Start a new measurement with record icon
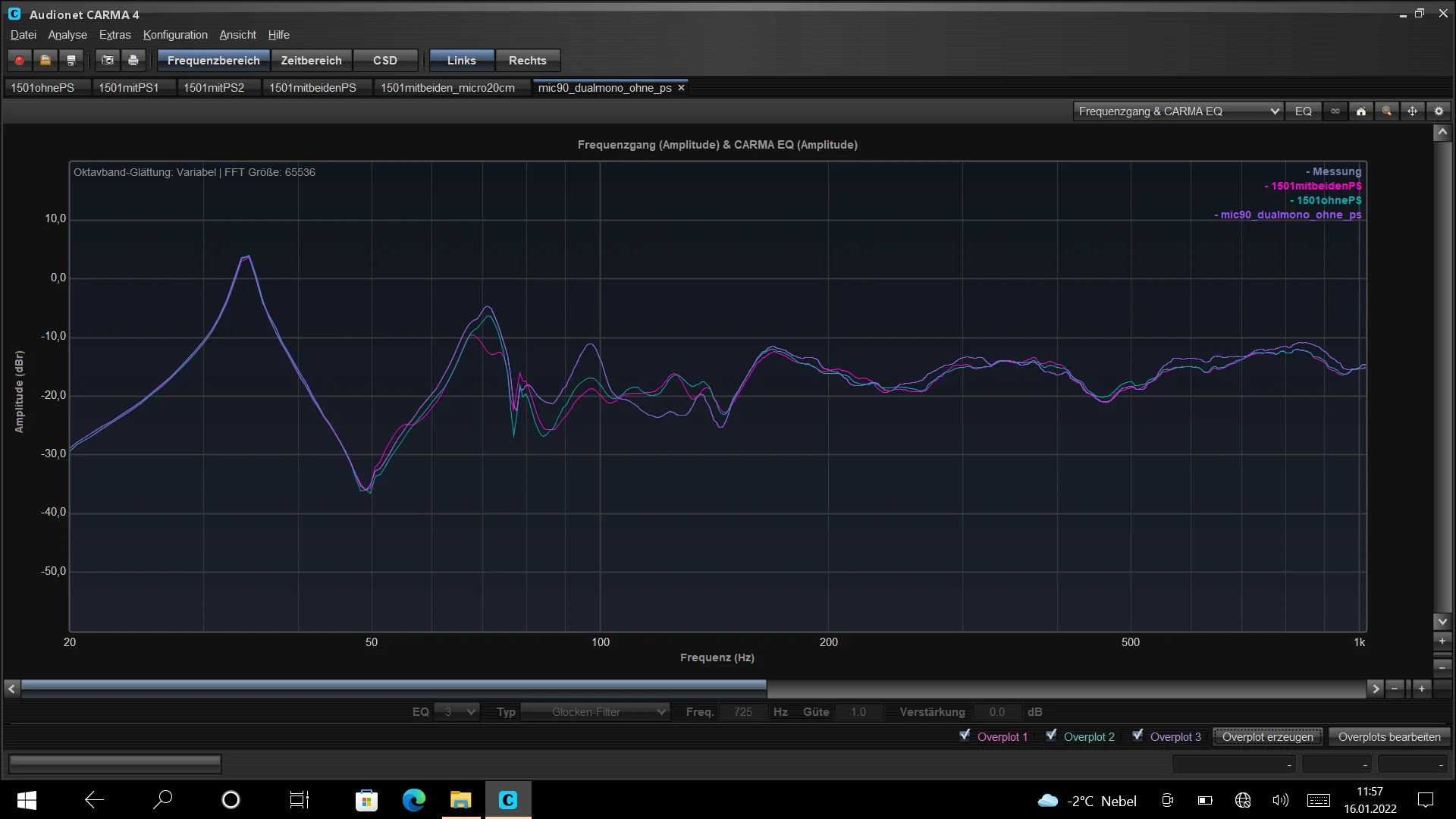The height and width of the screenshot is (819, 1456). tap(20, 61)
